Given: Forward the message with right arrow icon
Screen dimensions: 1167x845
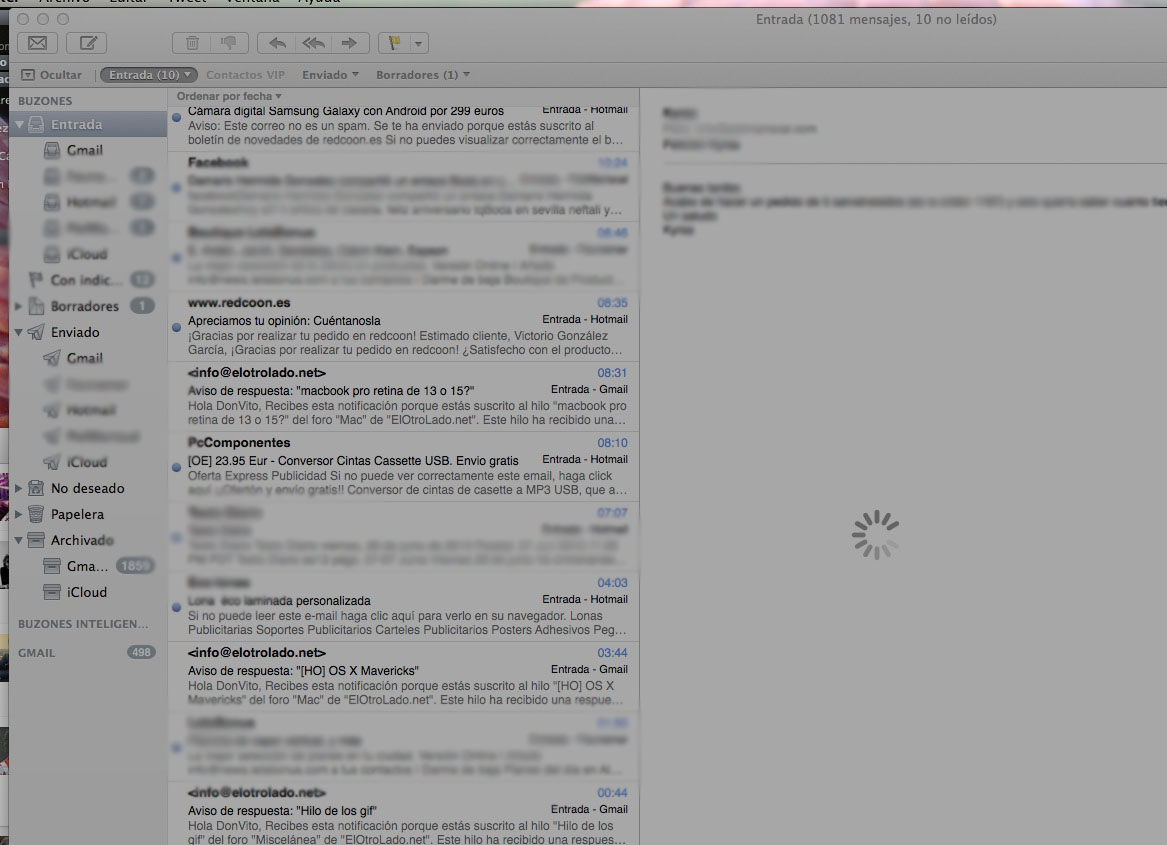Looking at the screenshot, I should coord(349,43).
